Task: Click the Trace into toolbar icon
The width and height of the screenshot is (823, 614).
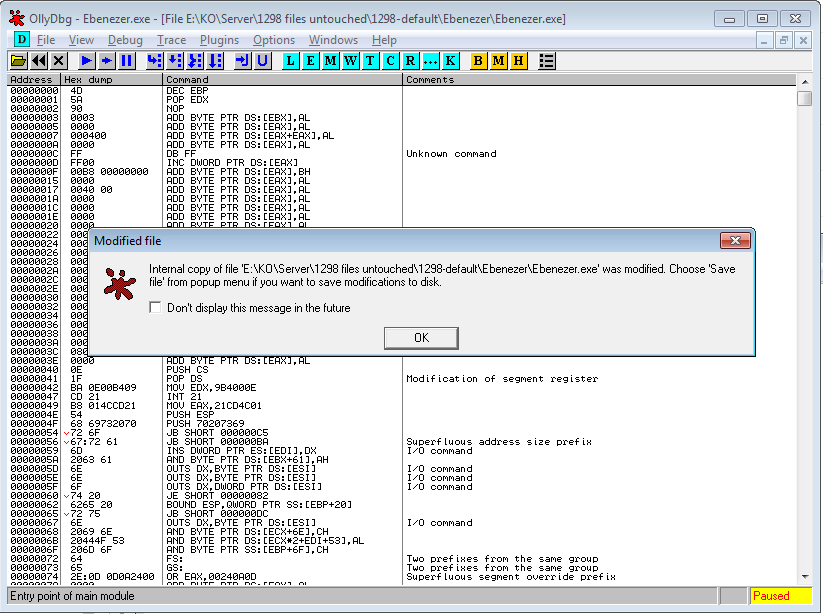Action: click(x=195, y=61)
